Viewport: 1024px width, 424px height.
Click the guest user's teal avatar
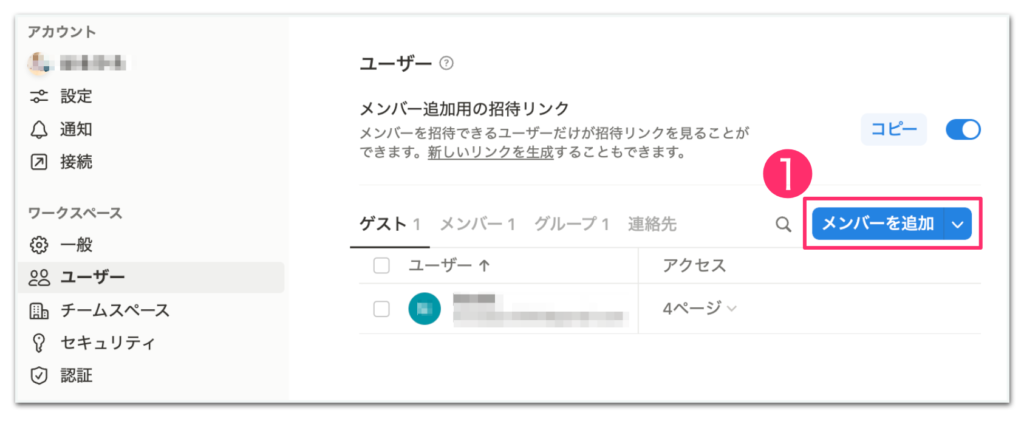point(424,309)
